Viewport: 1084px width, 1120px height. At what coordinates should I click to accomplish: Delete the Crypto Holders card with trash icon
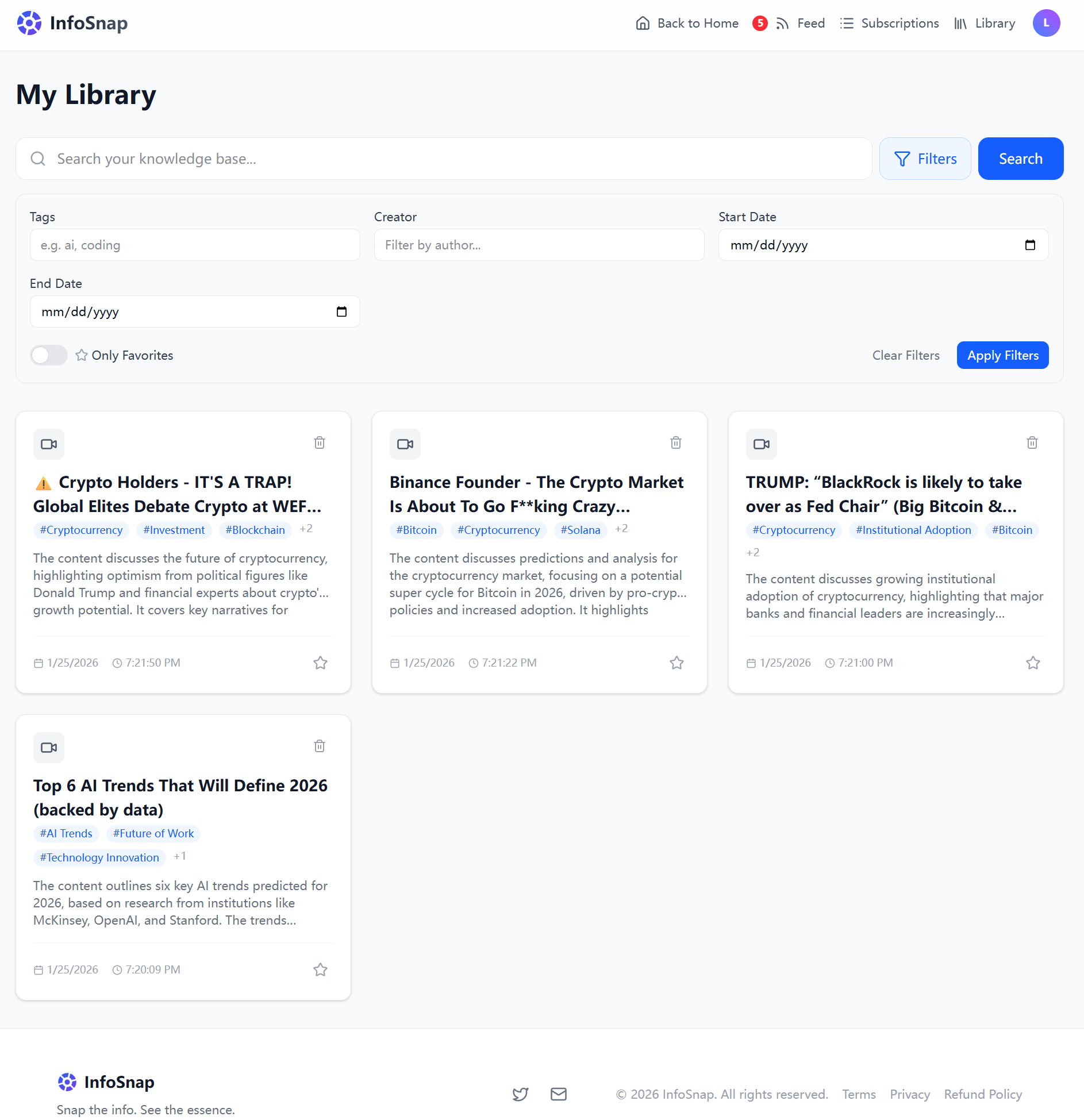tap(320, 442)
